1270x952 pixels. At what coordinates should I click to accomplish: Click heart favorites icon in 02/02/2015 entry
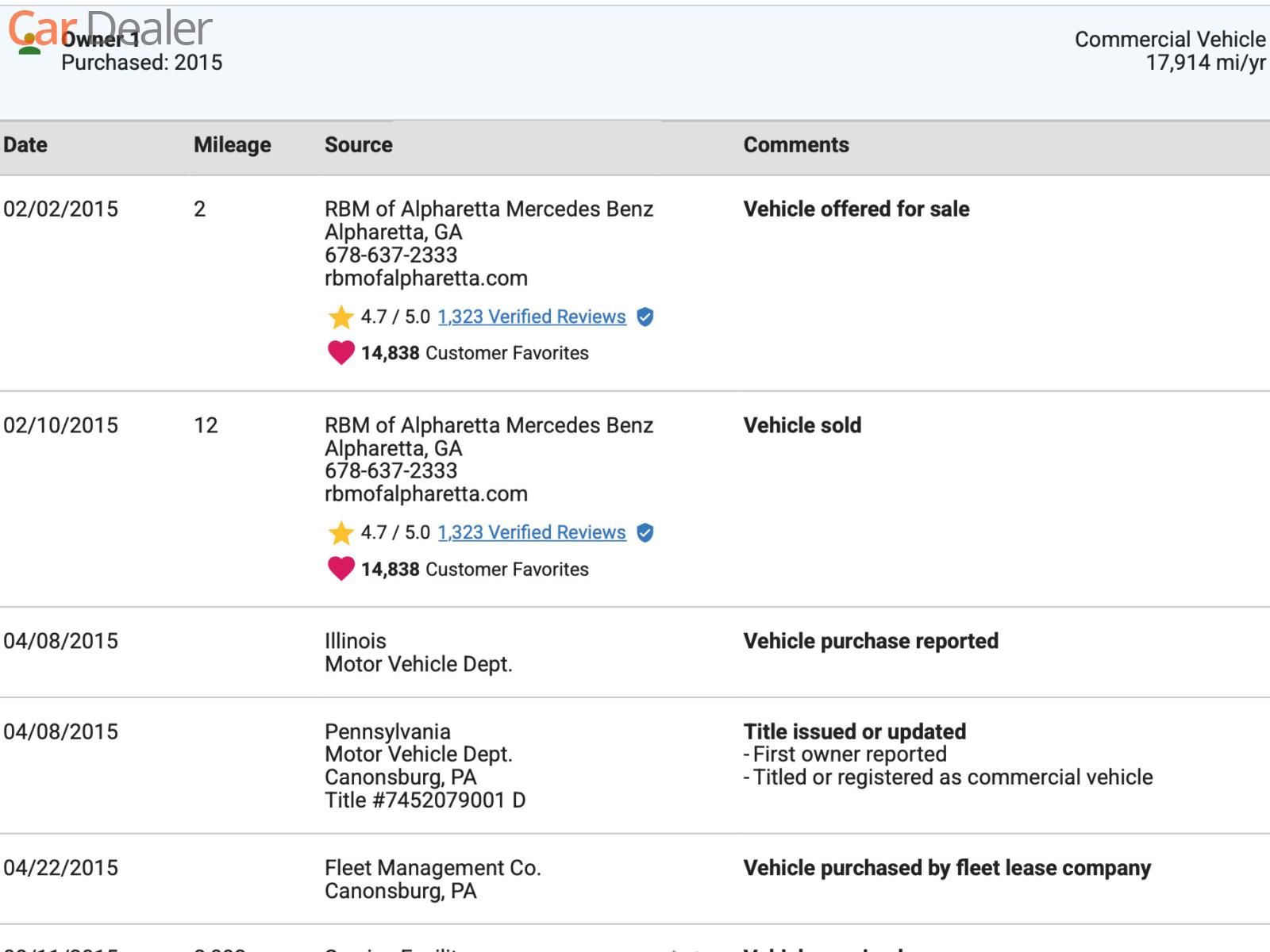341,353
